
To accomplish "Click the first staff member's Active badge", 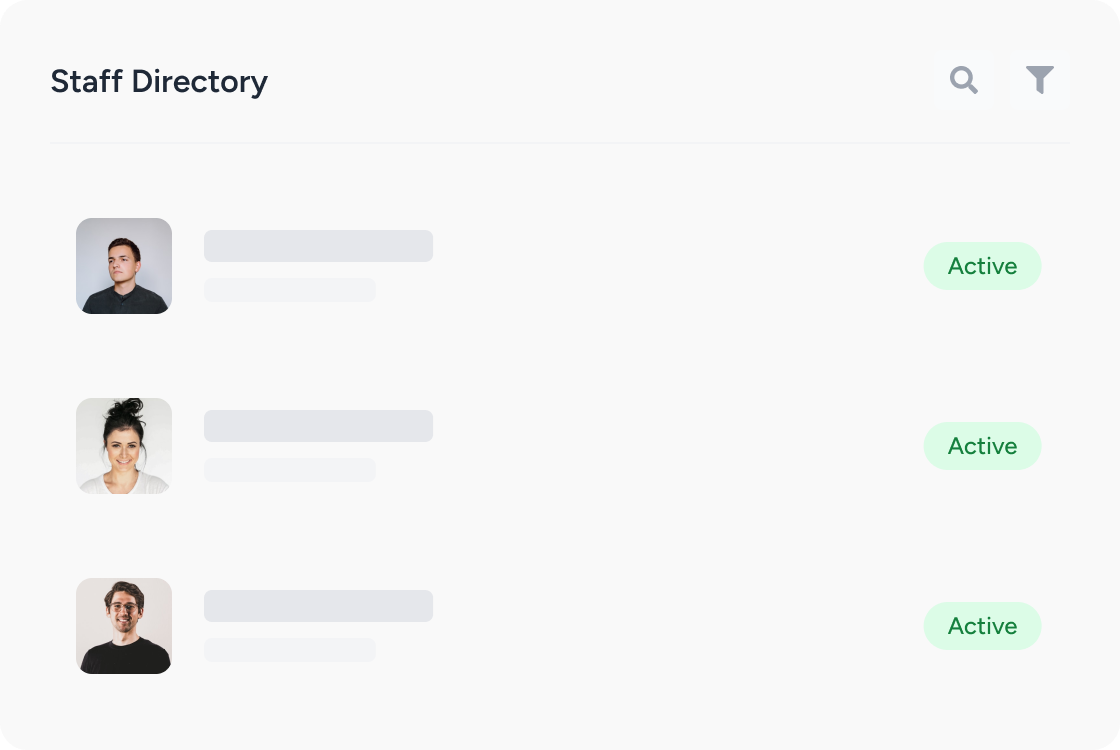I will (x=982, y=266).
